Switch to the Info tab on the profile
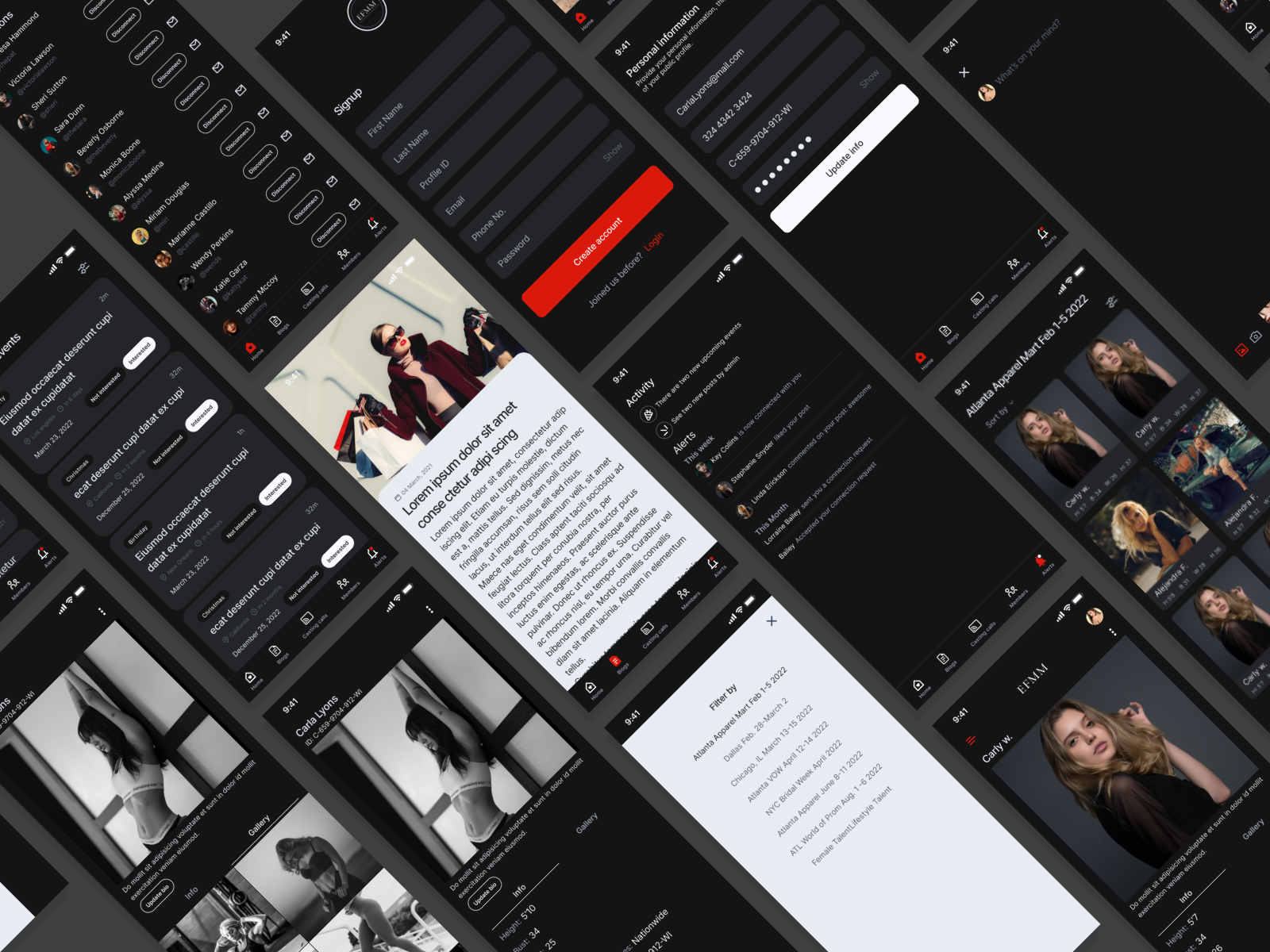This screenshot has width=1270, height=952. click(x=519, y=889)
